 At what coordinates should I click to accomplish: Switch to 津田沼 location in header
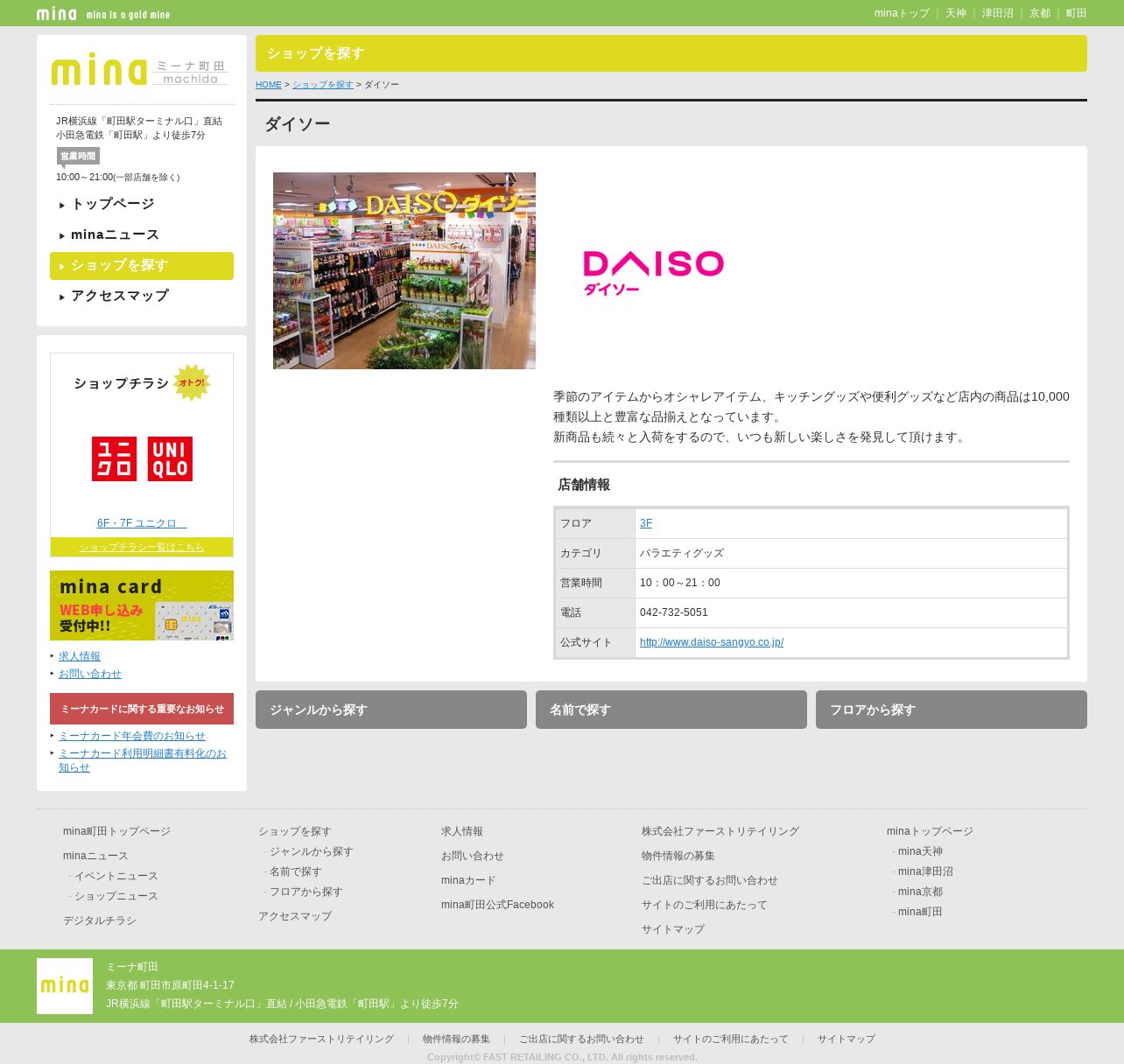[x=998, y=13]
